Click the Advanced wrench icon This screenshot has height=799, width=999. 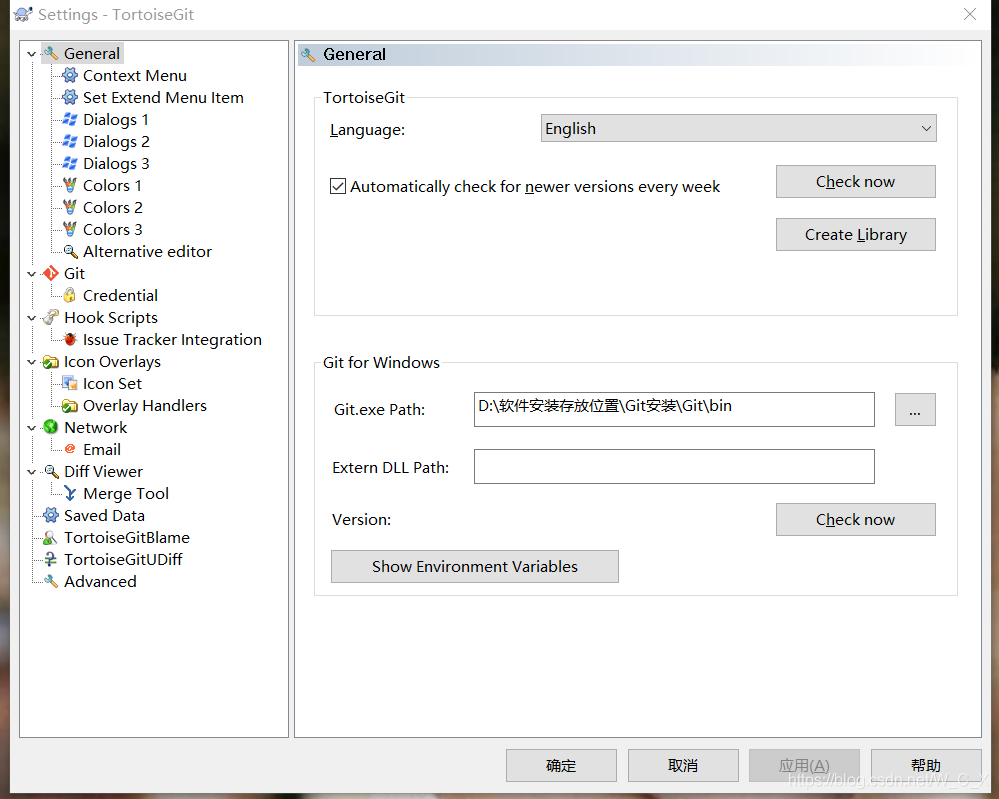point(50,582)
